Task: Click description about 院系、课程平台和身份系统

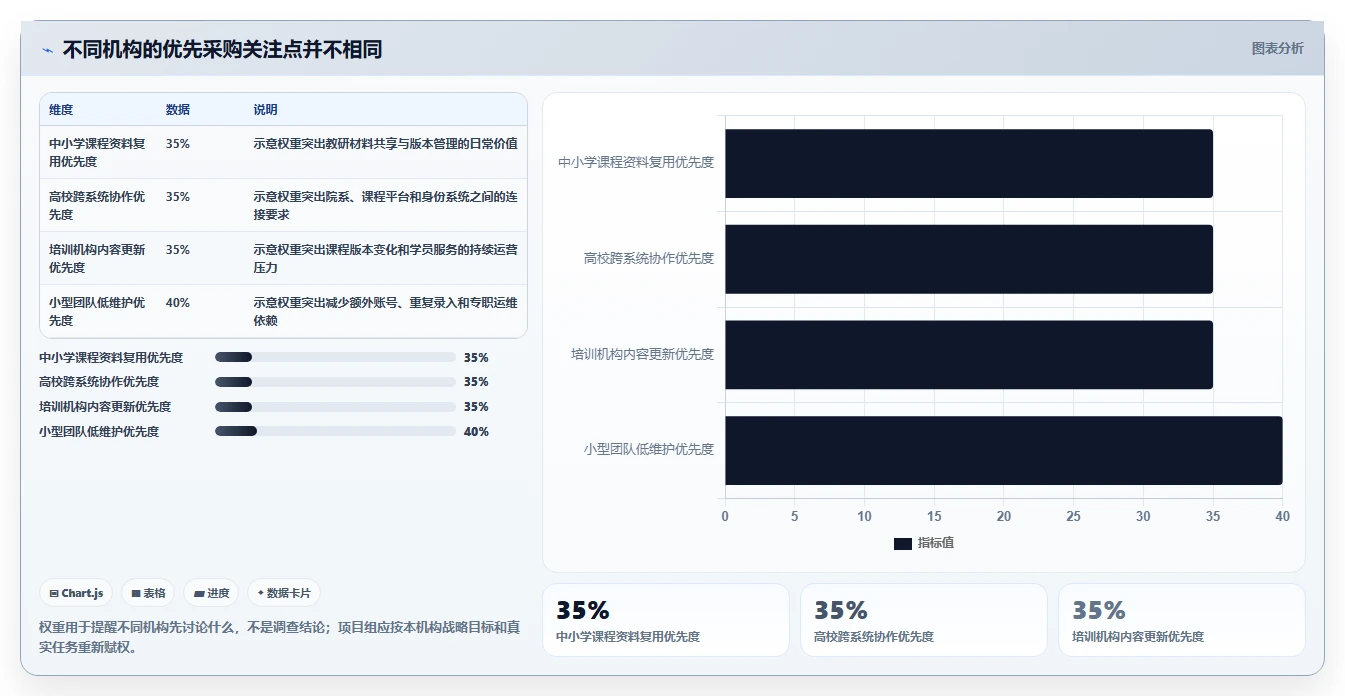Action: click(x=385, y=205)
